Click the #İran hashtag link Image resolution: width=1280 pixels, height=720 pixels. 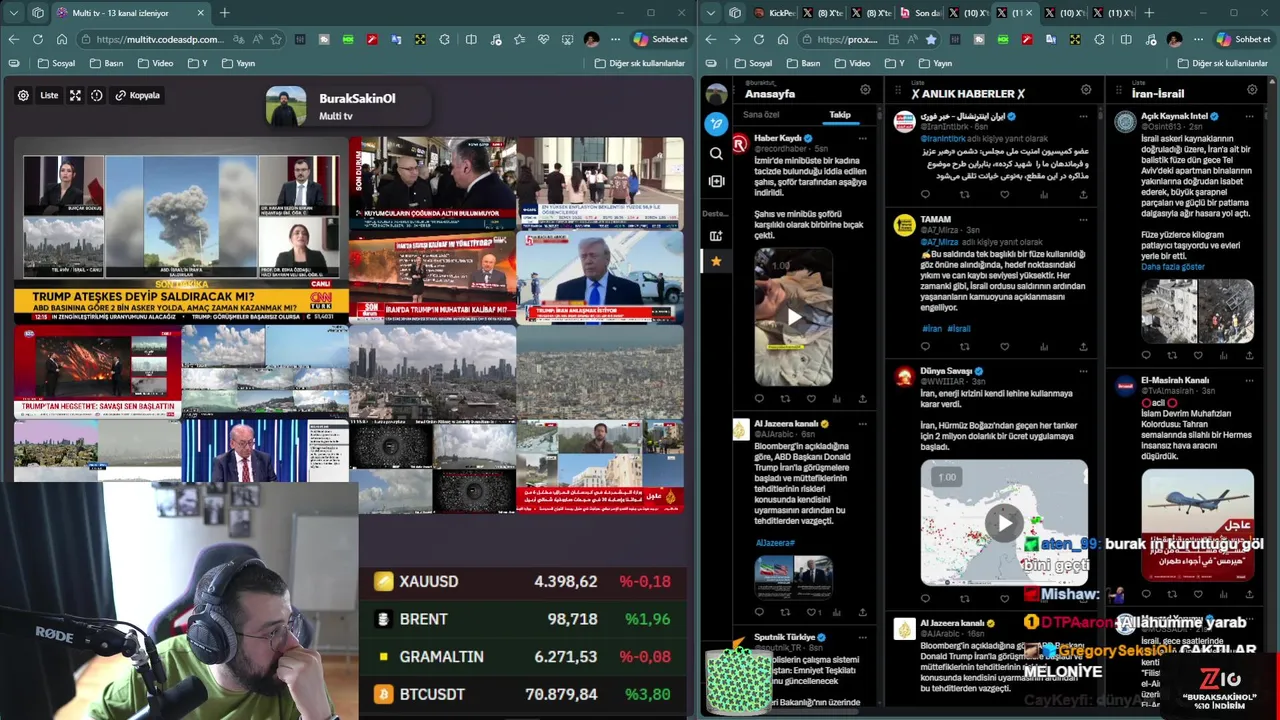(x=932, y=328)
